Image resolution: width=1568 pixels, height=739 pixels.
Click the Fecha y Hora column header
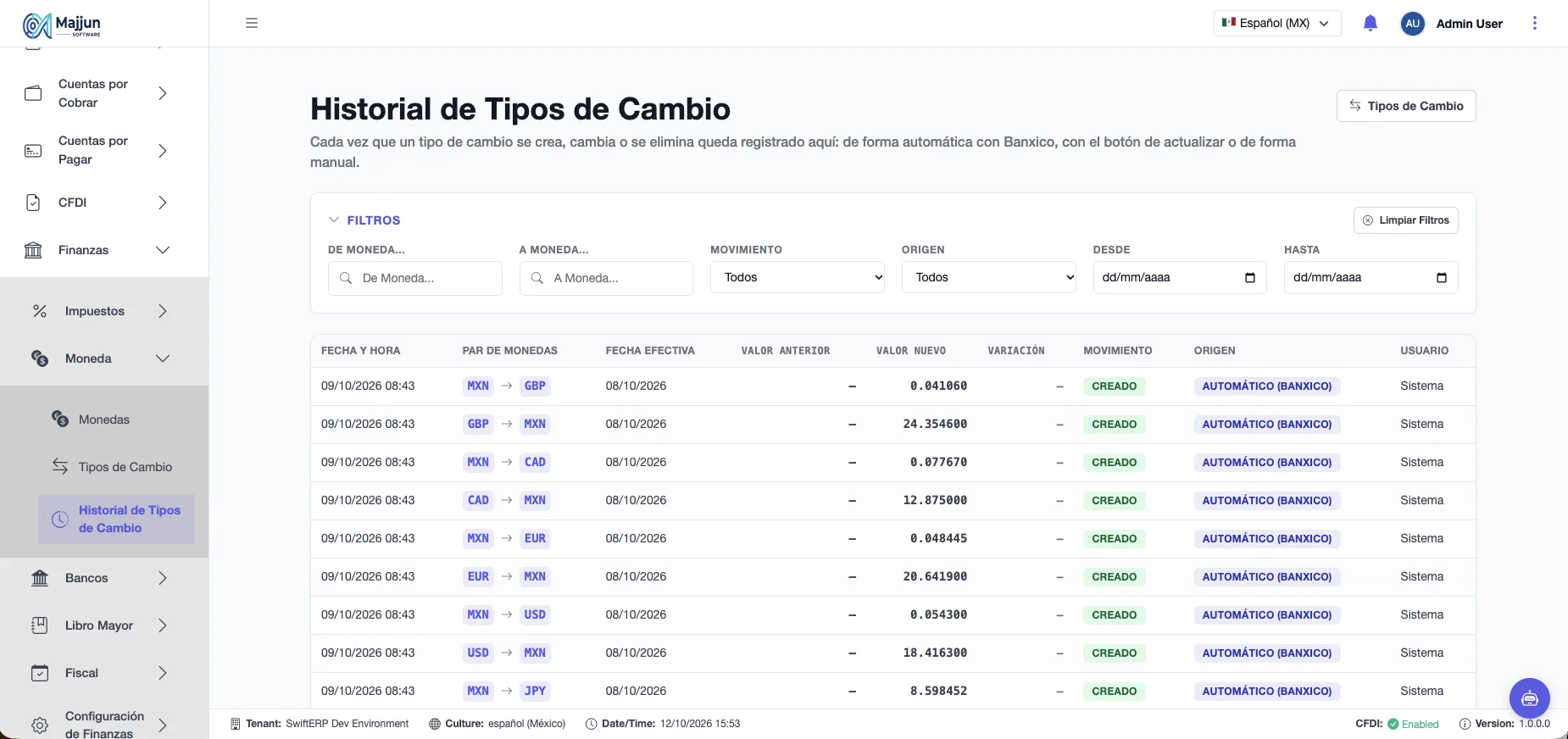click(361, 351)
